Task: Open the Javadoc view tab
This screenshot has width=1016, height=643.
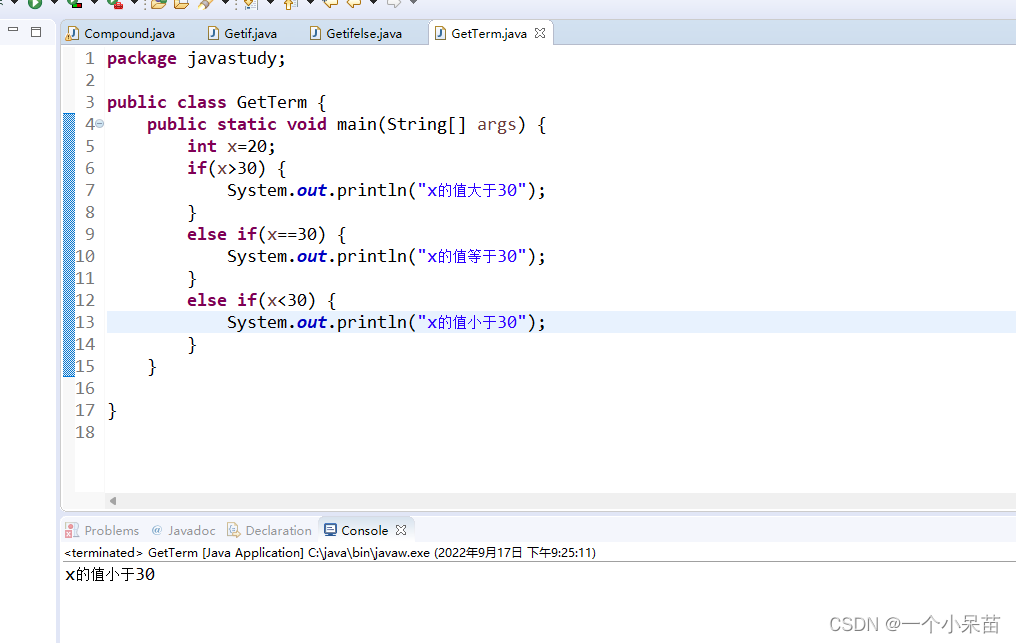Action: (x=183, y=530)
